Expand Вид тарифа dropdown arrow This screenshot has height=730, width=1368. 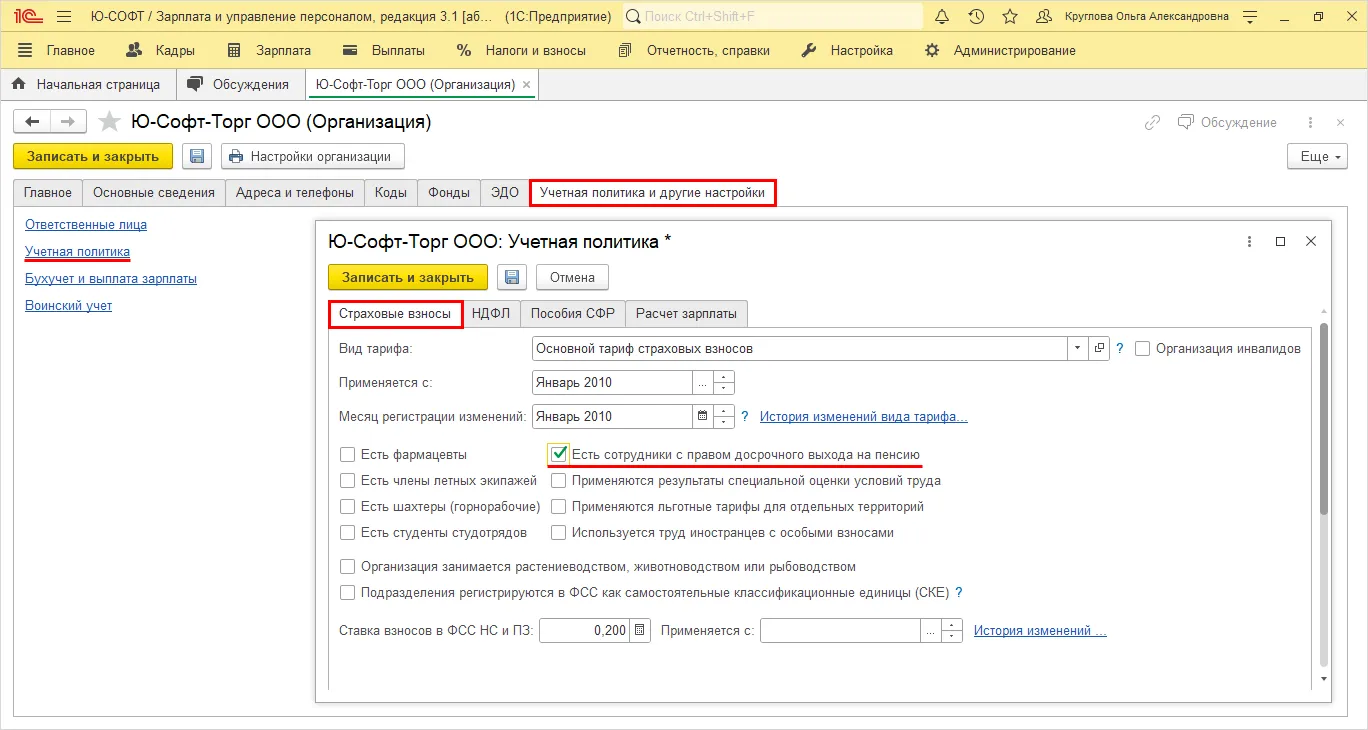[x=1078, y=349]
